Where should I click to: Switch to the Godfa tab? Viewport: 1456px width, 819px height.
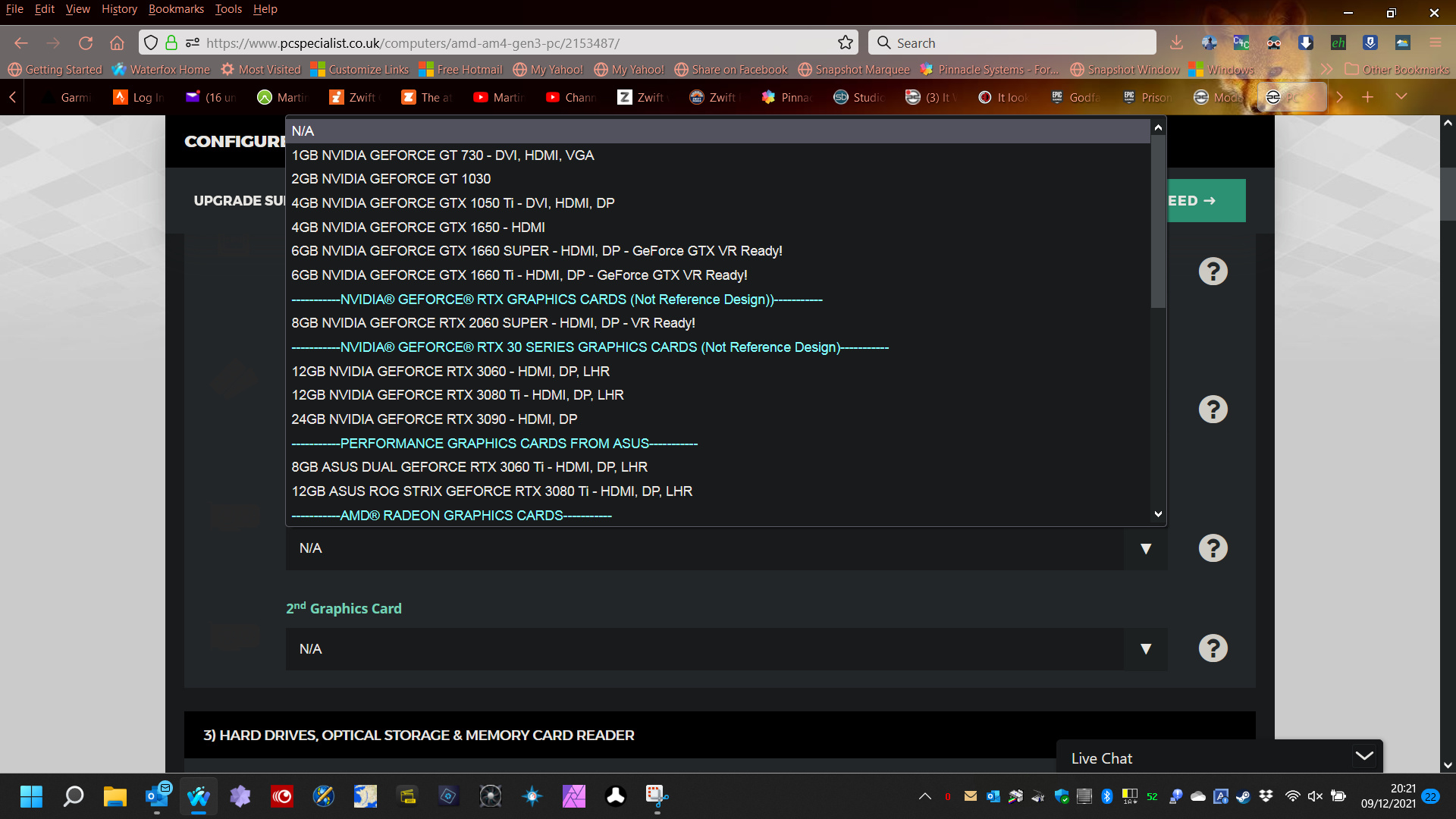pyautogui.click(x=1076, y=97)
